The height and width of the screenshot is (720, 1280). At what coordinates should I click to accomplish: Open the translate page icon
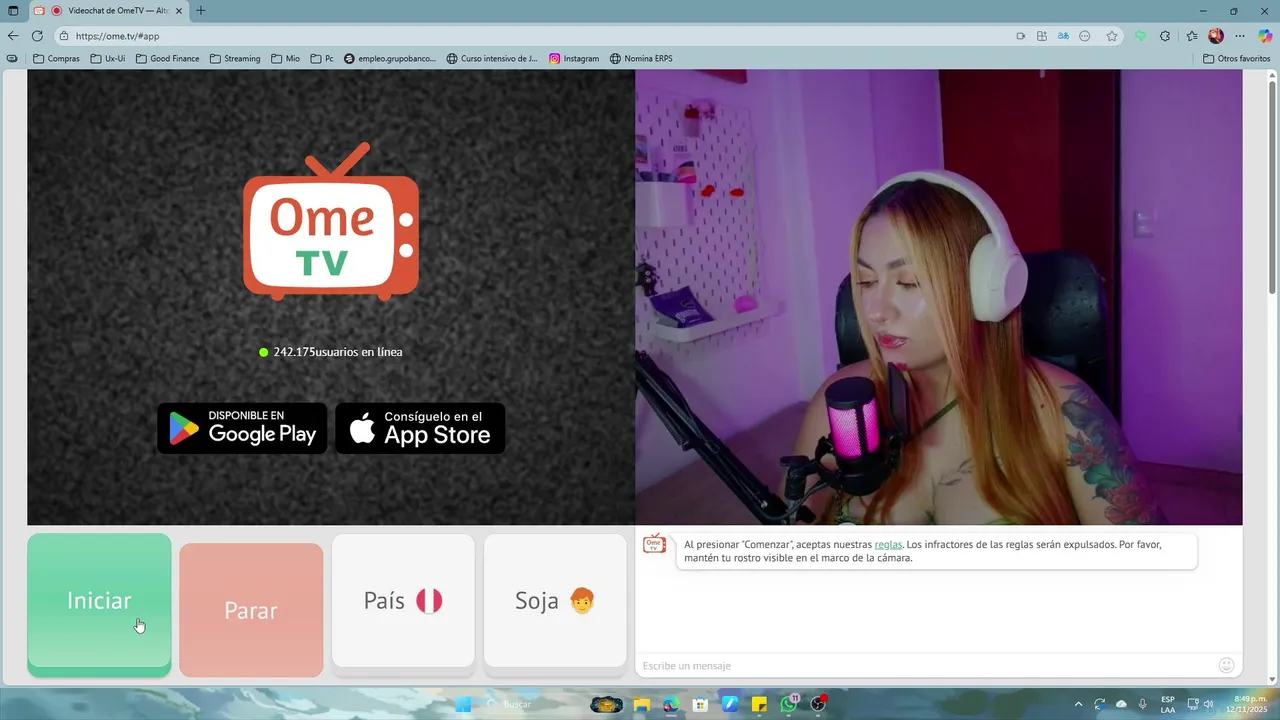[x=1064, y=36]
